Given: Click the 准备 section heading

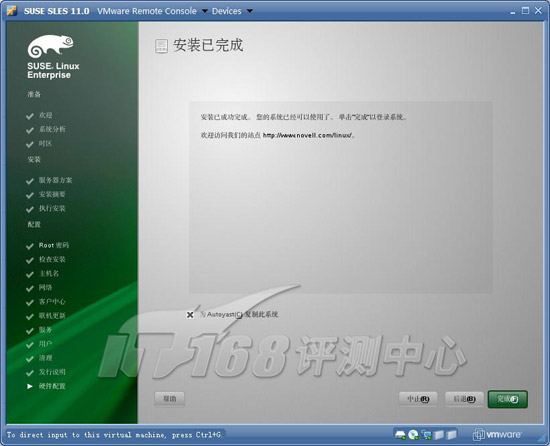Looking at the screenshot, I should click(34, 94).
